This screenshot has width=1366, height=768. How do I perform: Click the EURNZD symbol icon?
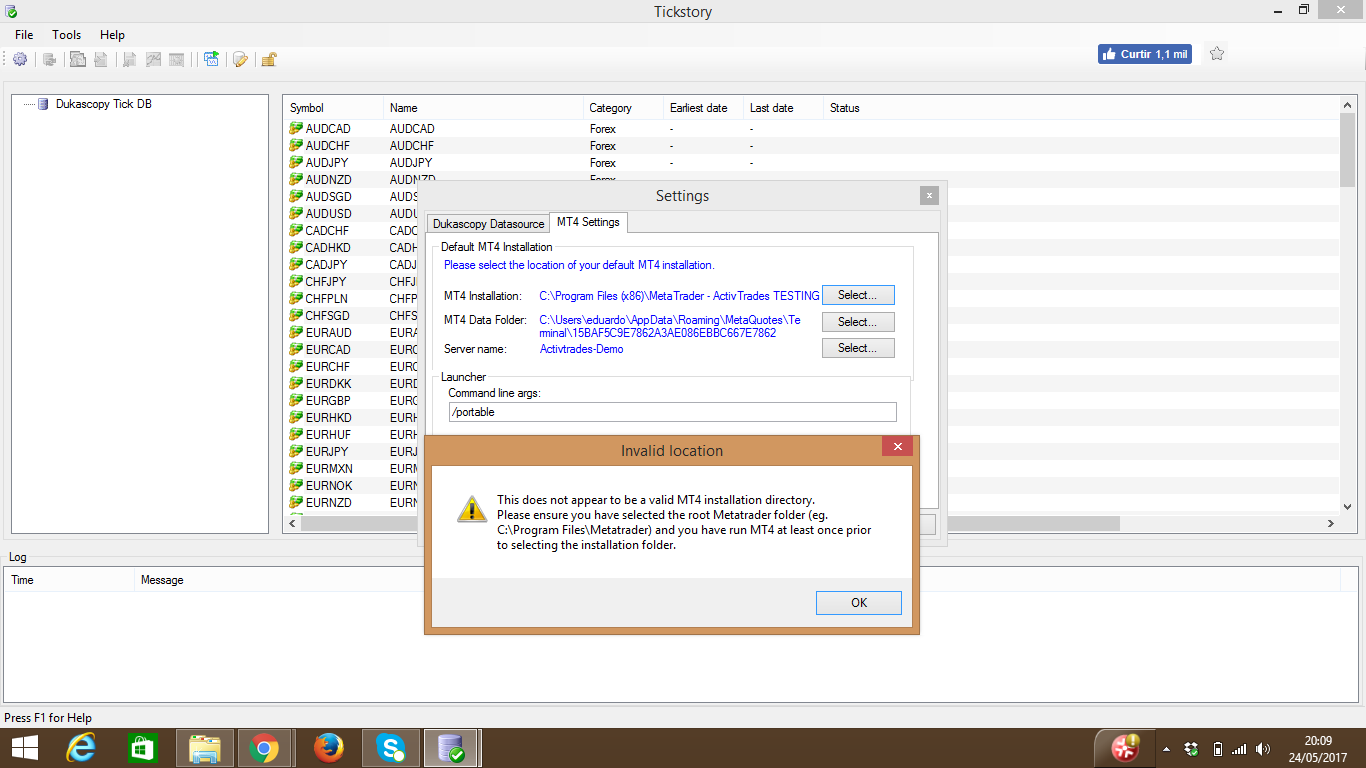point(296,502)
